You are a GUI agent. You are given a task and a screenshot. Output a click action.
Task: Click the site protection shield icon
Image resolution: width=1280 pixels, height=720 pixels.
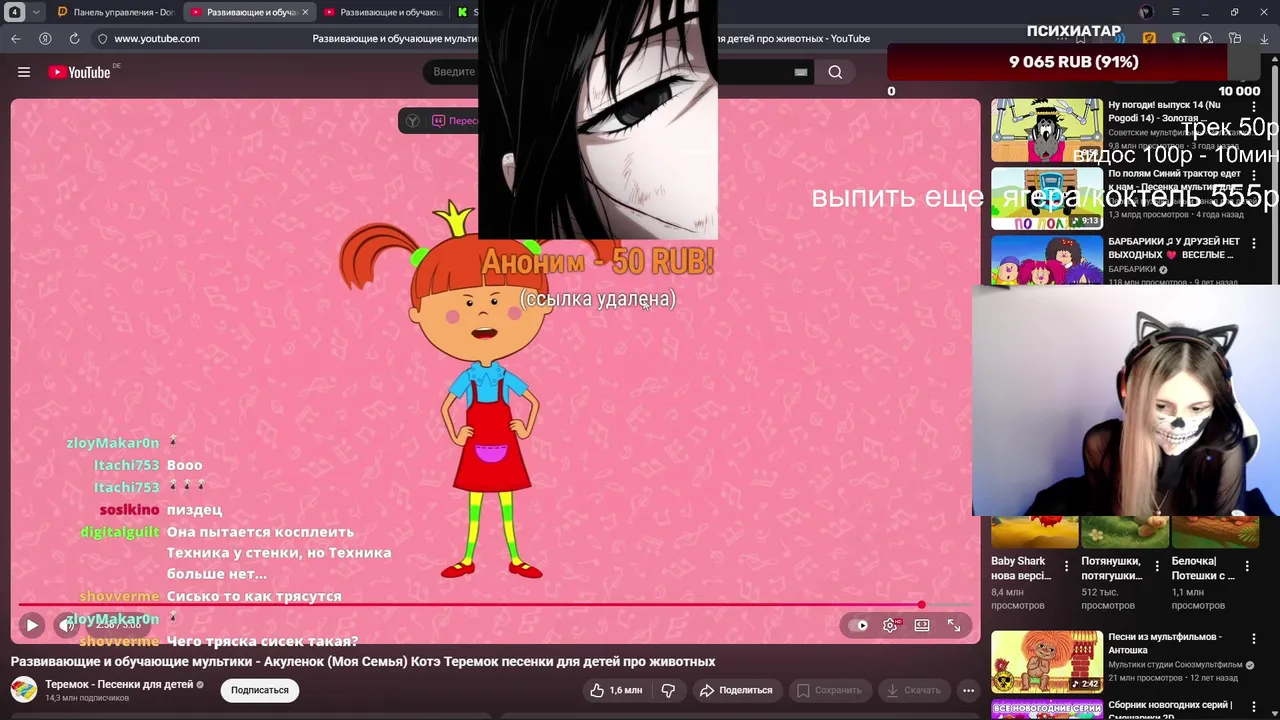(102, 38)
